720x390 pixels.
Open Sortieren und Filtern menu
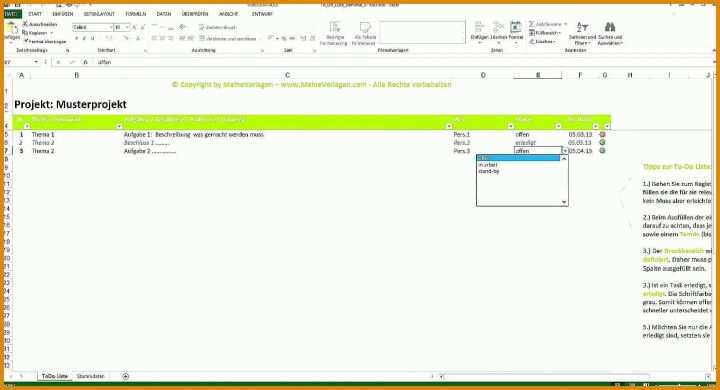582,33
